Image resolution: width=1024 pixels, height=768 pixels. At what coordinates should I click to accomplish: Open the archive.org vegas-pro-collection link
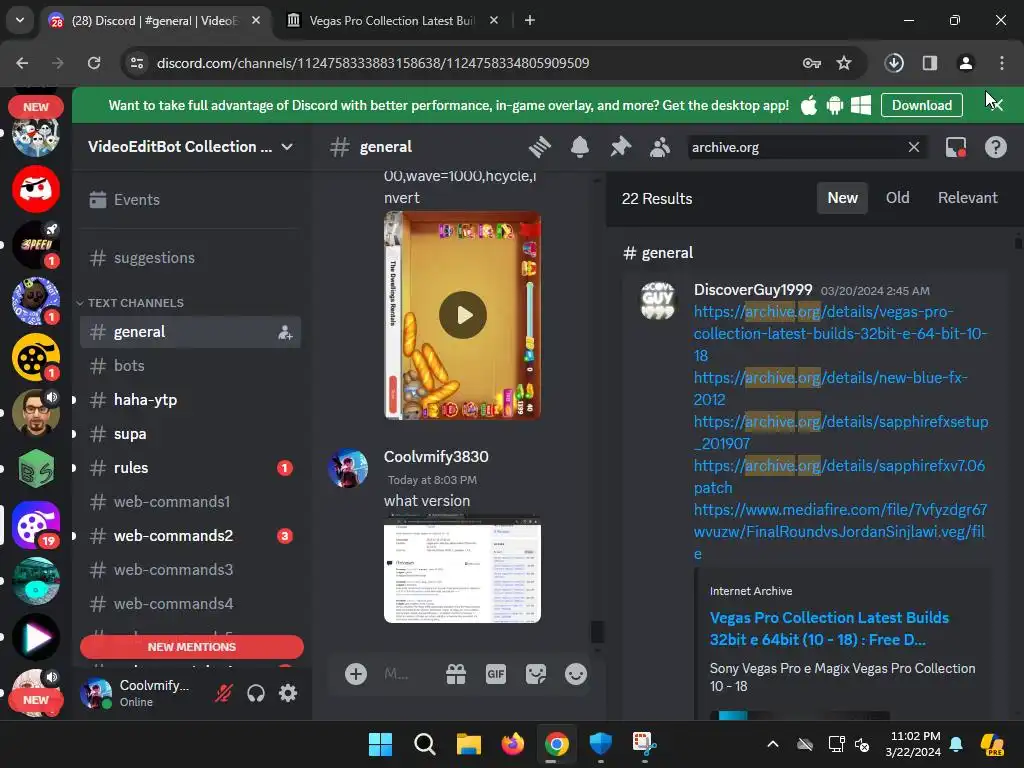(840, 334)
